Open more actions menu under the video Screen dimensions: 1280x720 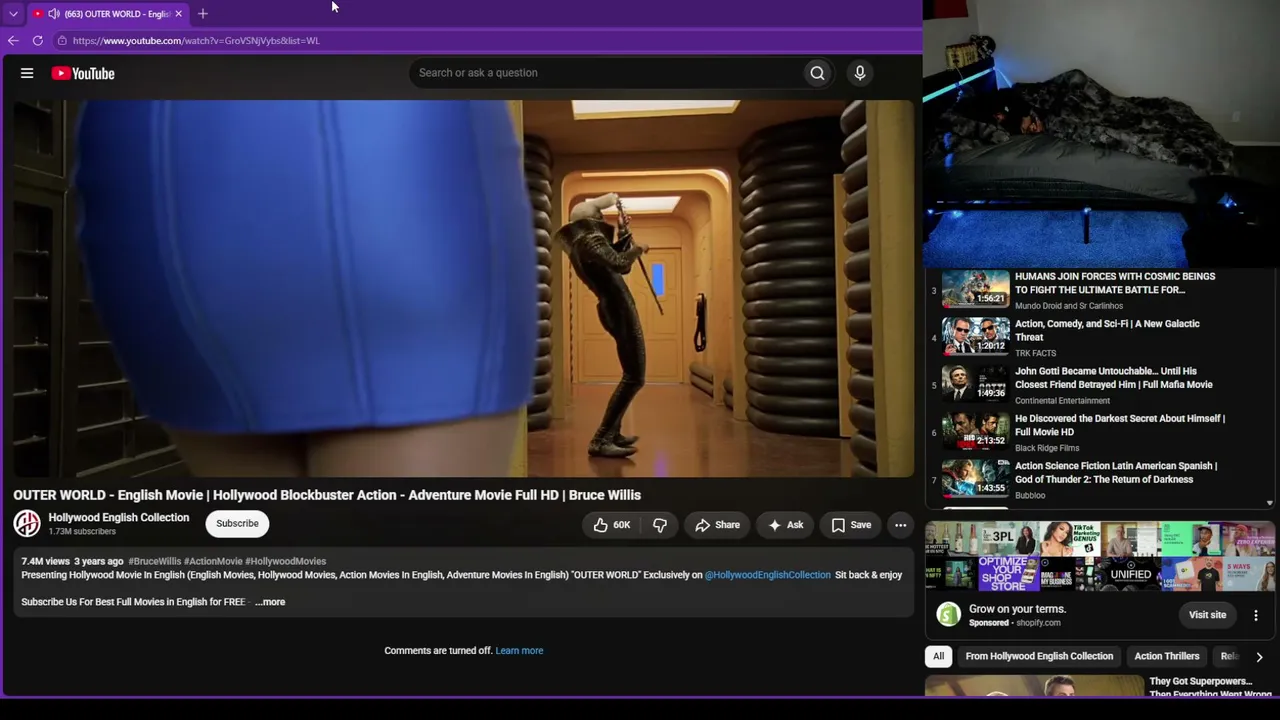(x=900, y=525)
